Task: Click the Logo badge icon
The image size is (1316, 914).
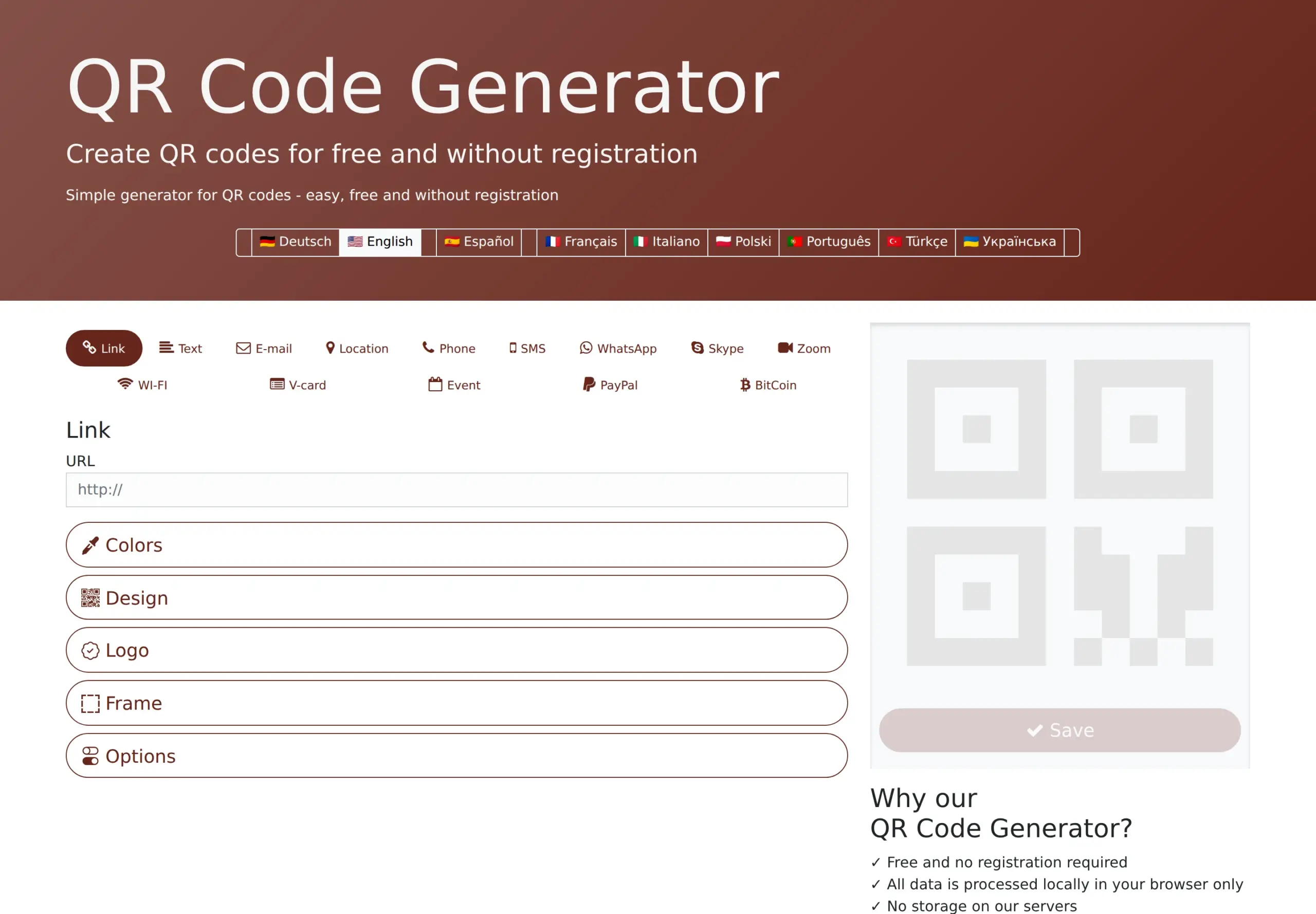Action: [x=90, y=651]
